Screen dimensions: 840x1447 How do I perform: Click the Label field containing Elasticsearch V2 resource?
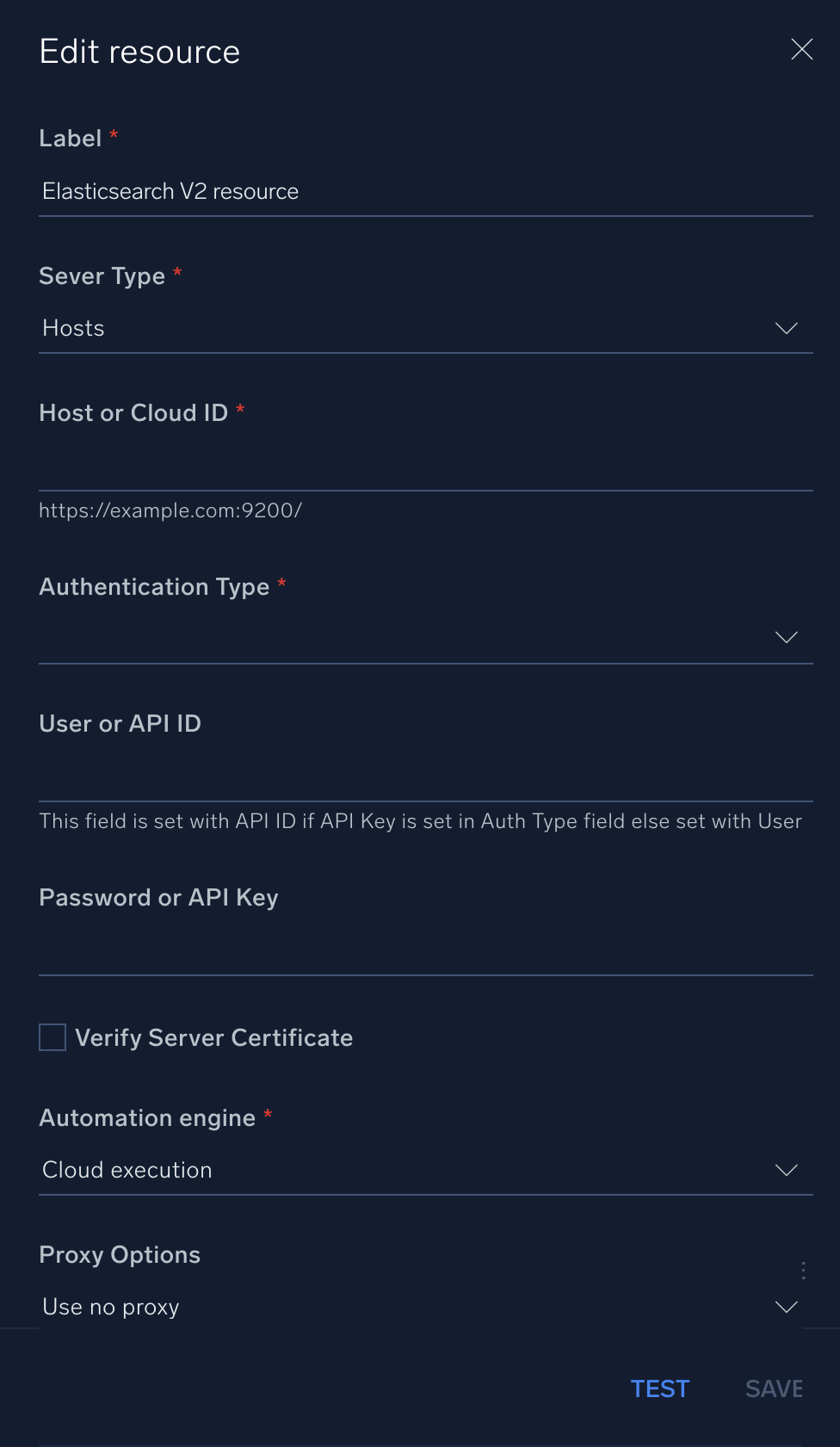click(x=425, y=191)
